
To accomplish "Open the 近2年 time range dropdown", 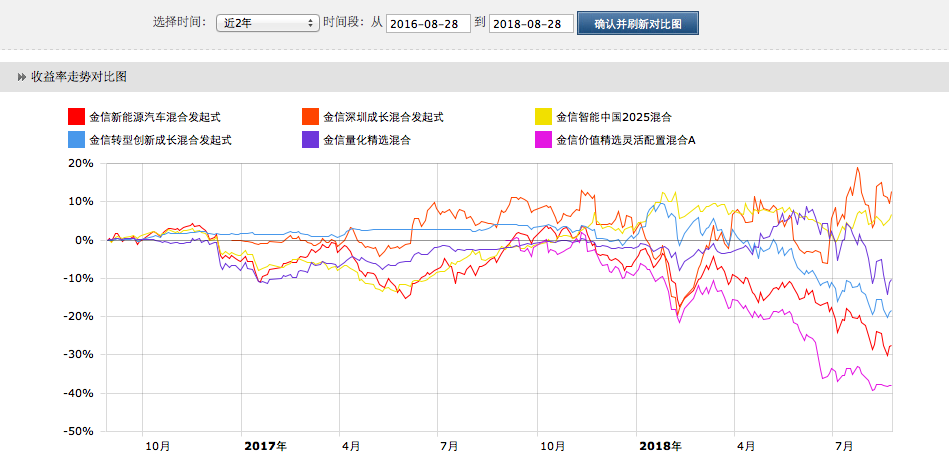I will point(268,23).
